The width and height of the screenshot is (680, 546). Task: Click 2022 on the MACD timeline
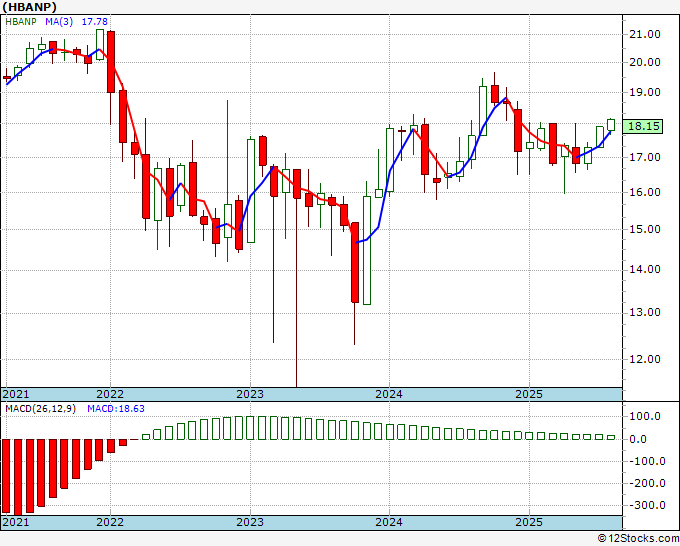pos(110,522)
